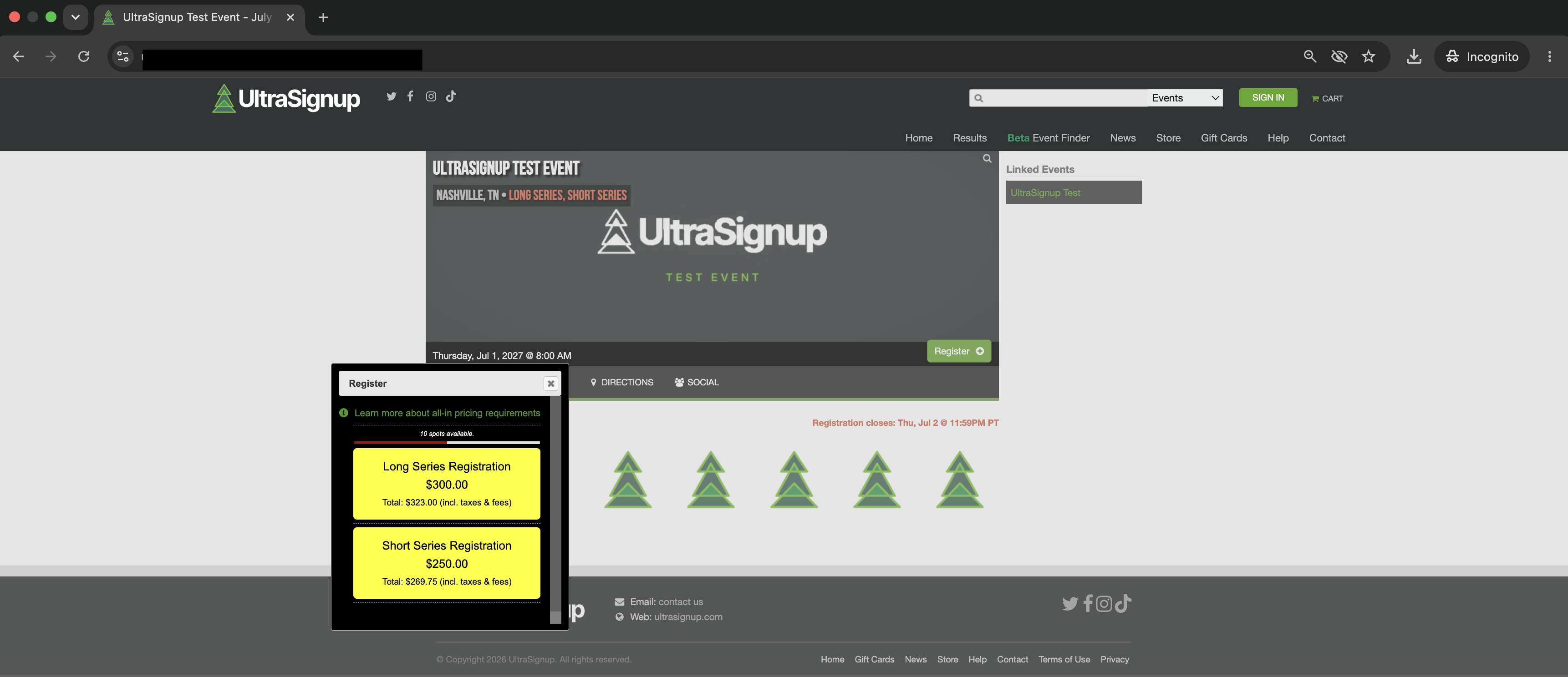1568x677 pixels.
Task: Open UltraSignup Twitter icon in header
Action: pos(392,96)
